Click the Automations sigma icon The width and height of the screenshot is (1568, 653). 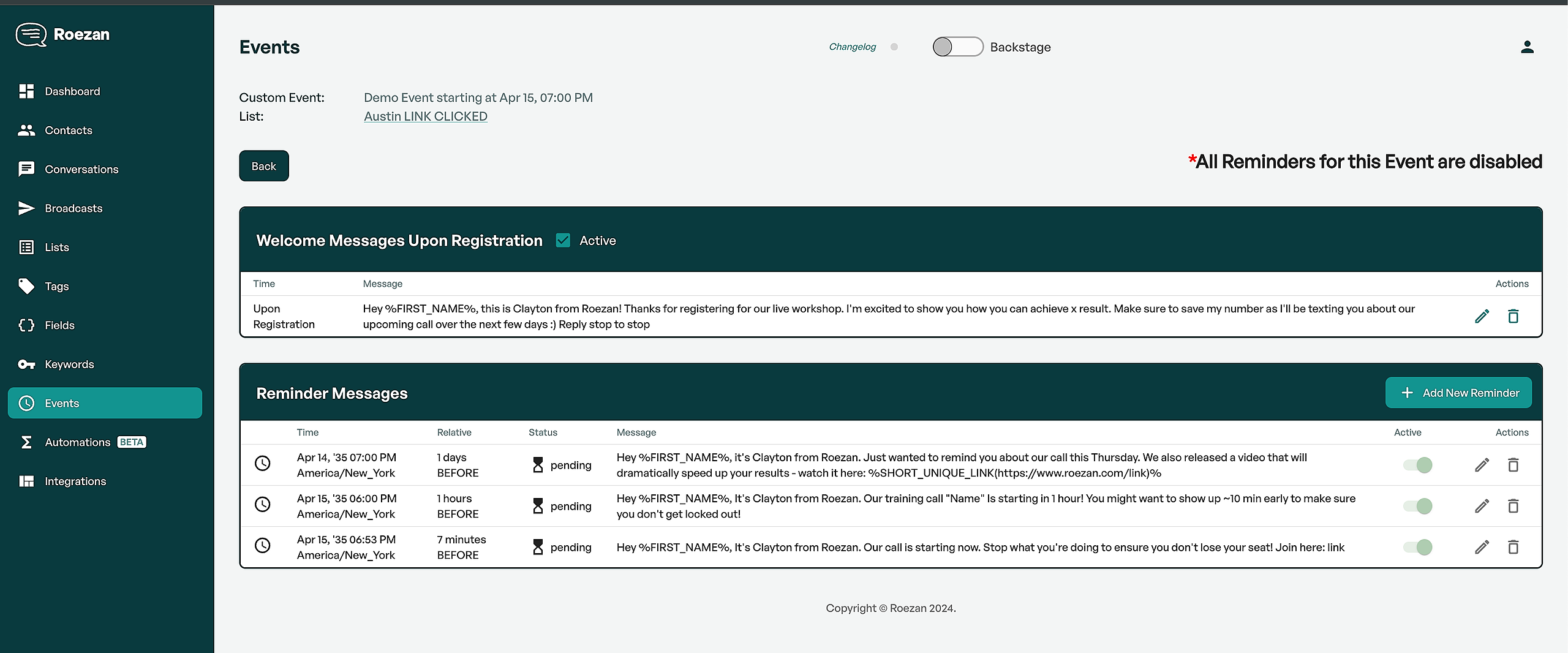[x=26, y=442]
